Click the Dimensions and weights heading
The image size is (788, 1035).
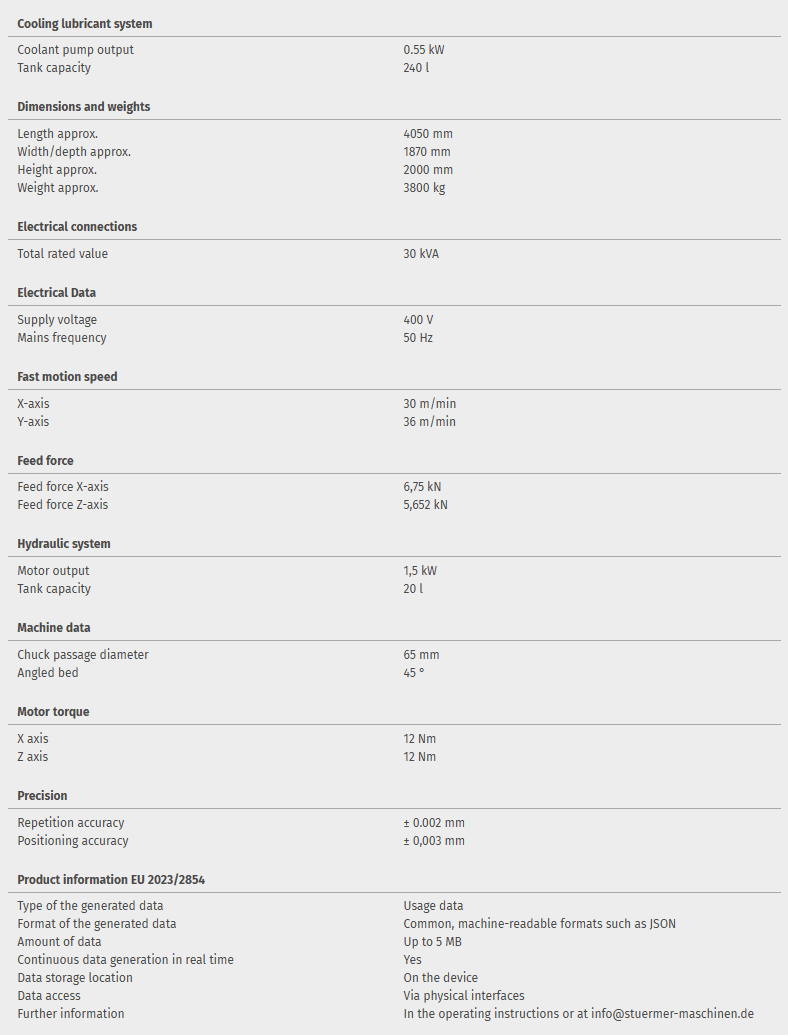click(x=84, y=107)
